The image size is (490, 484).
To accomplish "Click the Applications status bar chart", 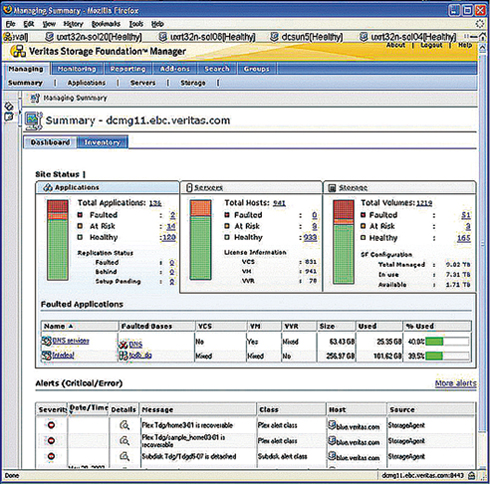I will (58, 240).
